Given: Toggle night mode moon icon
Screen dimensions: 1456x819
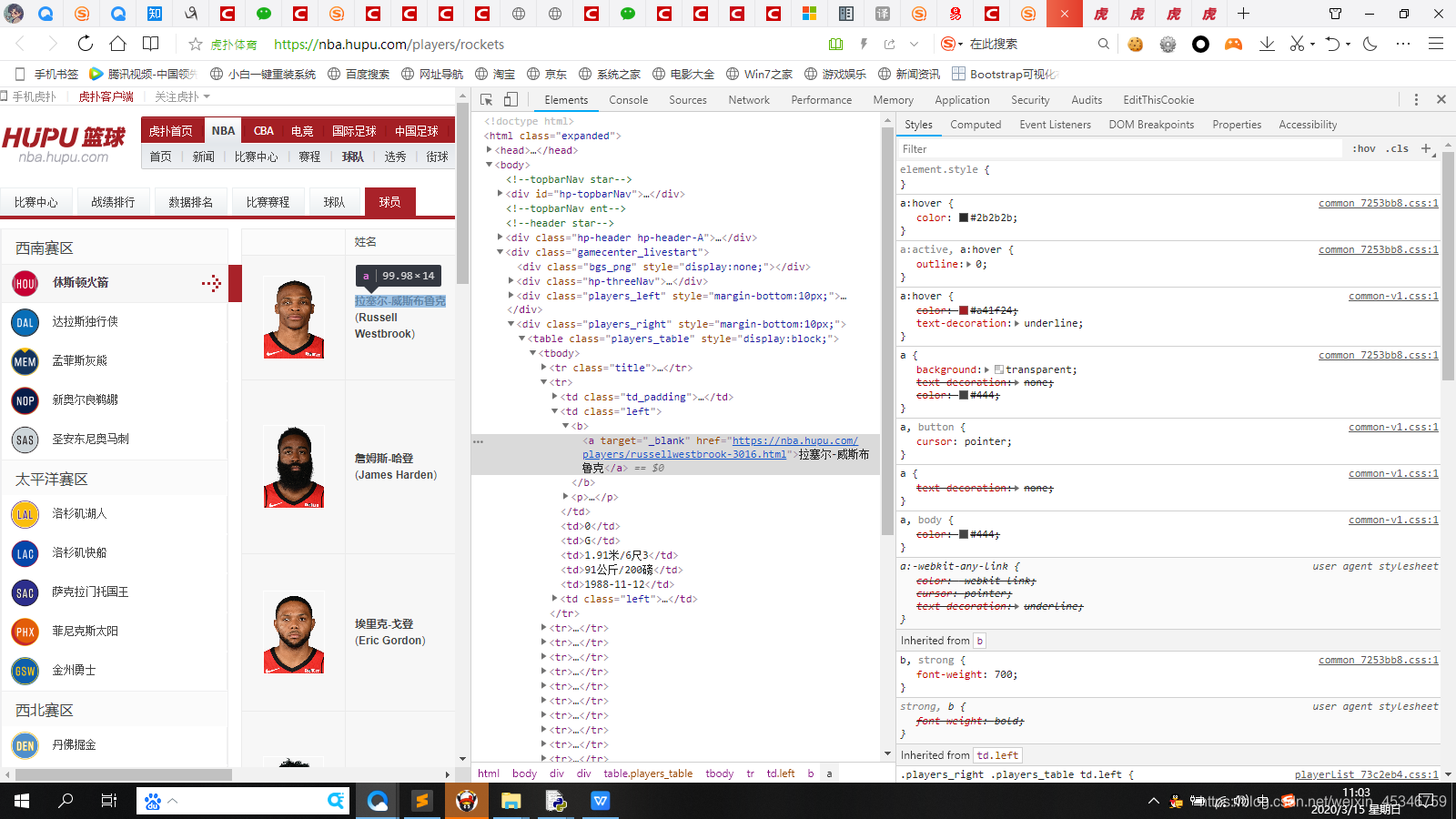Looking at the screenshot, I should [x=1370, y=44].
